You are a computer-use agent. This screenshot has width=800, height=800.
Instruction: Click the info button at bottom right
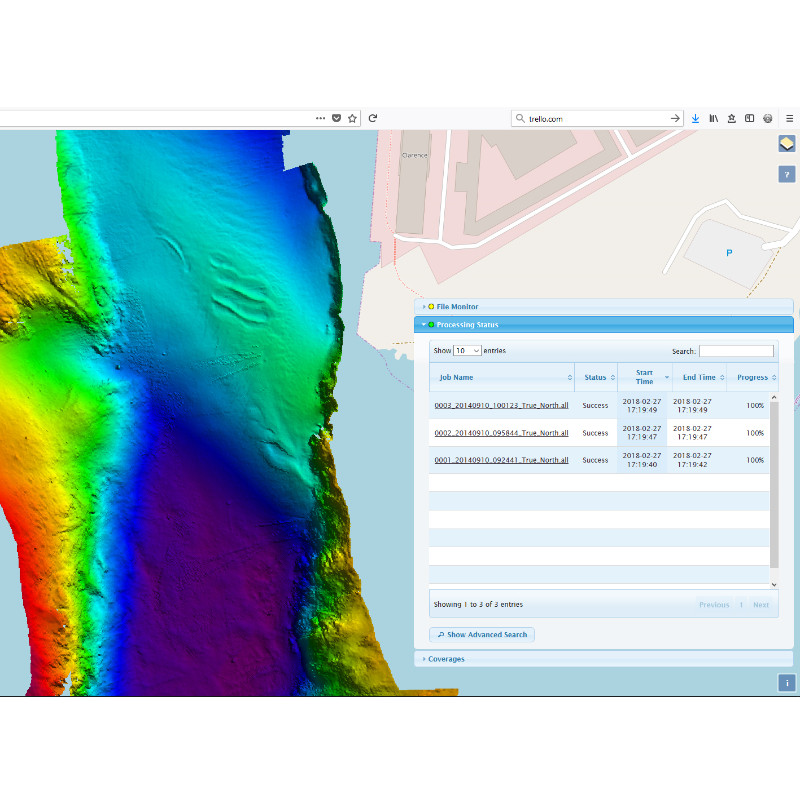(x=786, y=683)
